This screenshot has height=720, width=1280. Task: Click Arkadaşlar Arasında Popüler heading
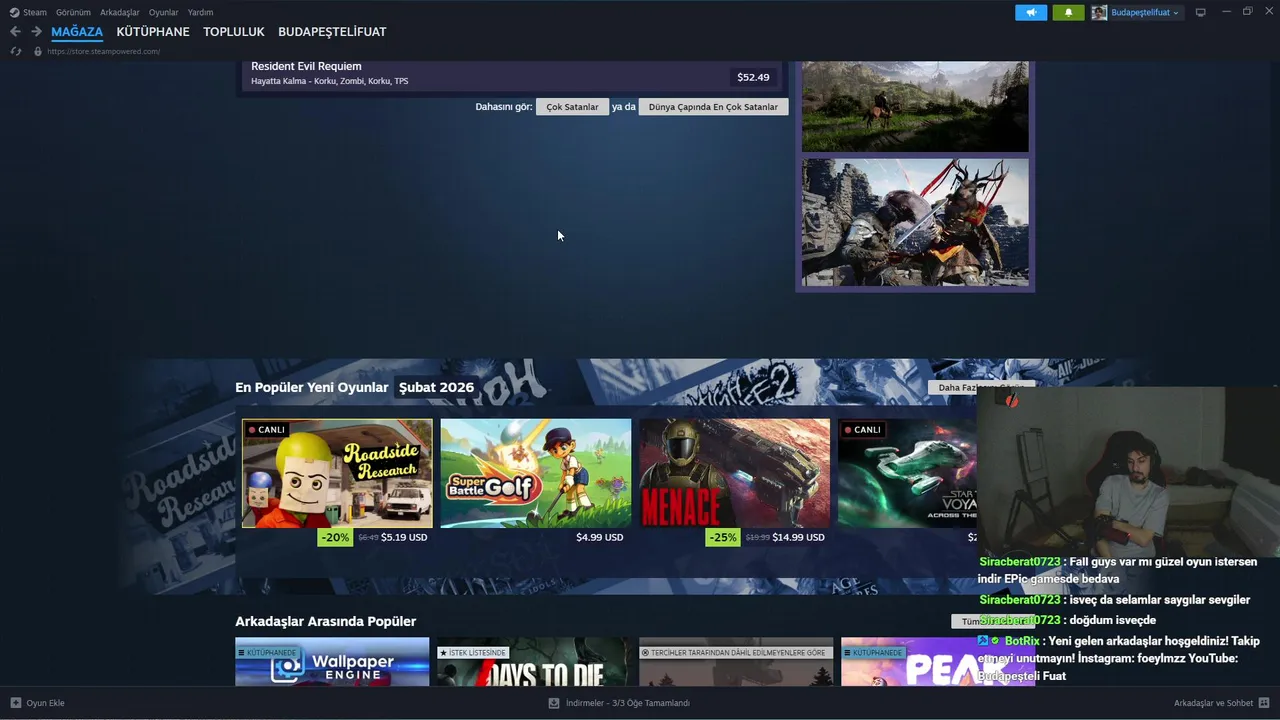(x=326, y=621)
